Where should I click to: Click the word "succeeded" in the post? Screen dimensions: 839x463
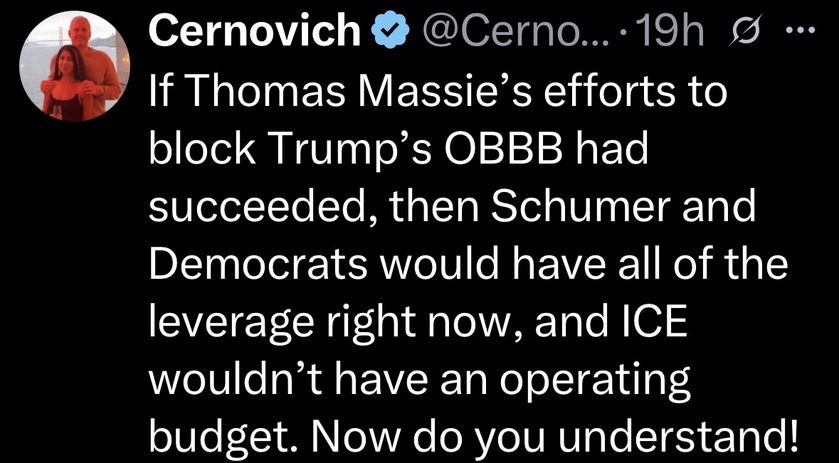pyautogui.click(x=251, y=210)
